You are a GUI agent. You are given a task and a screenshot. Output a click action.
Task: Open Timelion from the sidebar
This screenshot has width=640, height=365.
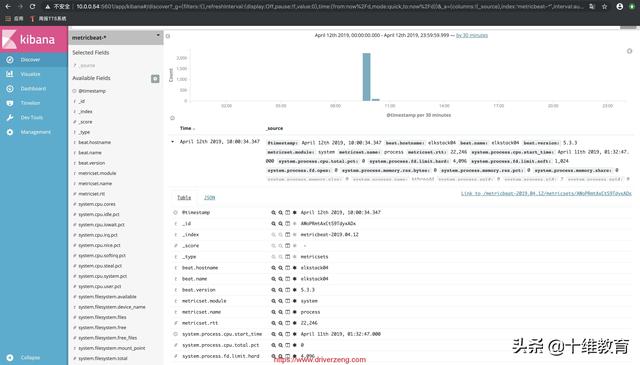(33, 103)
